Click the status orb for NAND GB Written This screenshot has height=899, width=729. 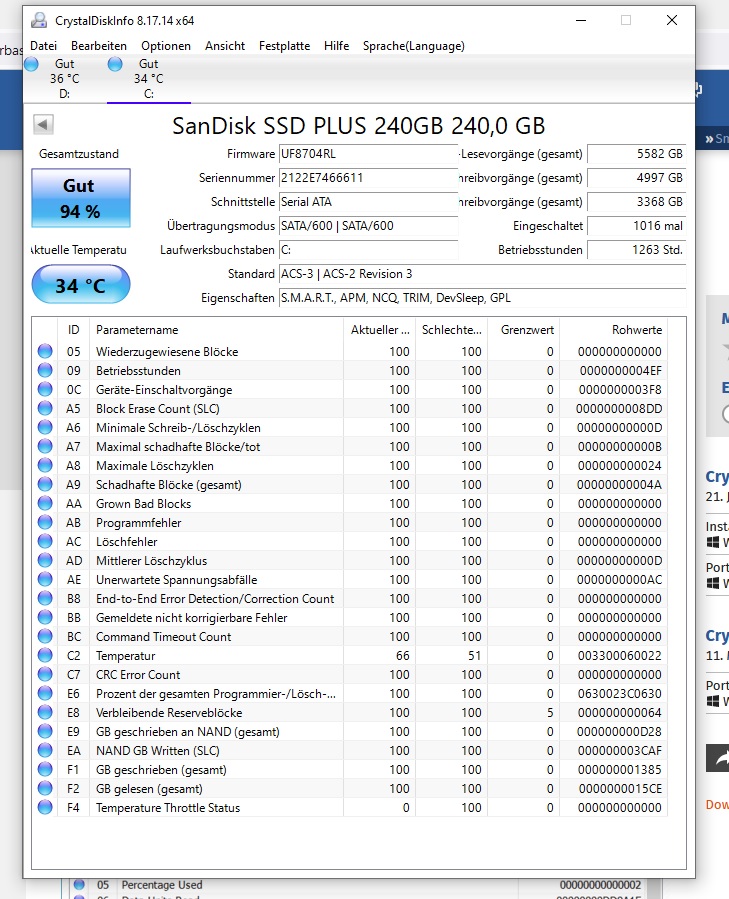pos(45,751)
